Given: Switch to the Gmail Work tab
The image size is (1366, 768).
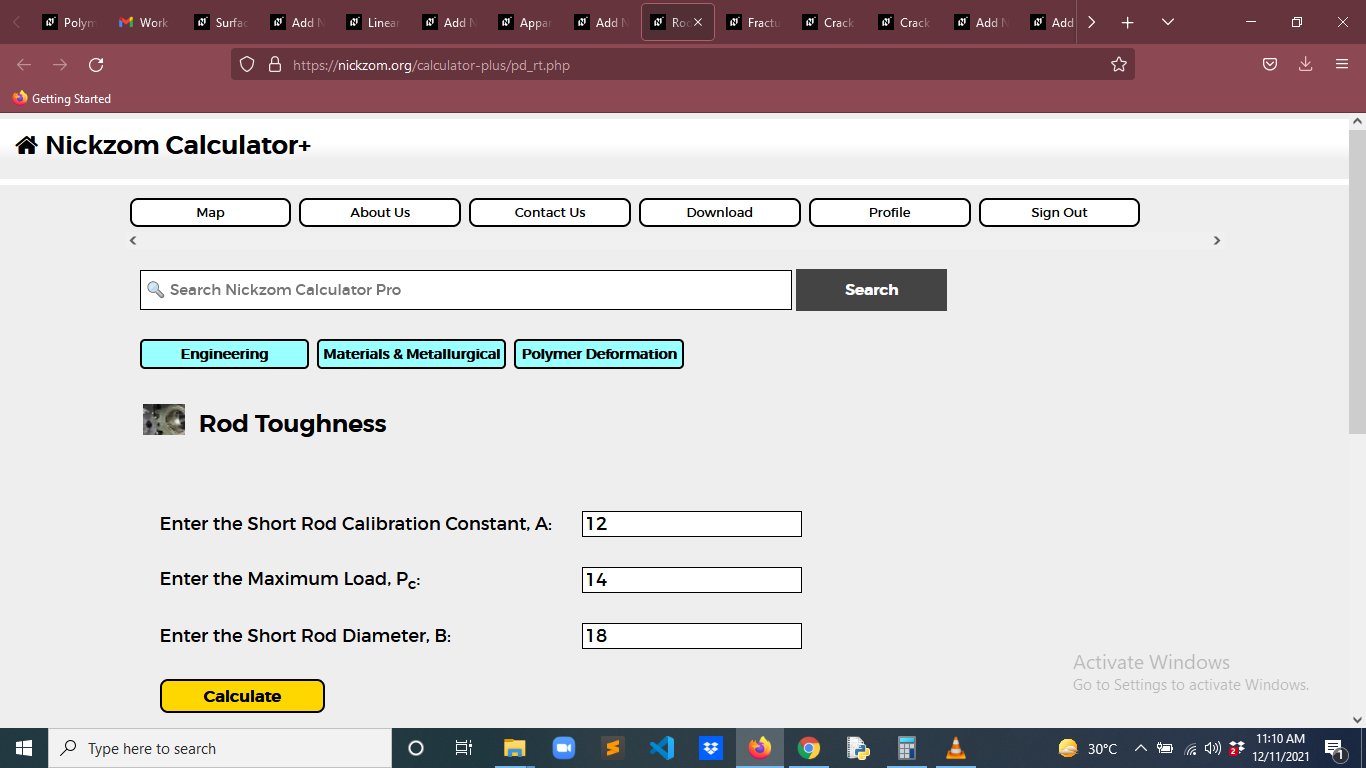Looking at the screenshot, I should [x=146, y=22].
